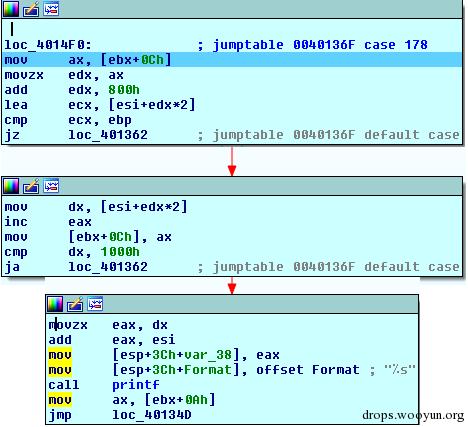Image resolution: width=468 pixels, height=427 pixels.
Task: Select highlighted mov ax, [ebx+0Ch] line
Action: [232, 60]
